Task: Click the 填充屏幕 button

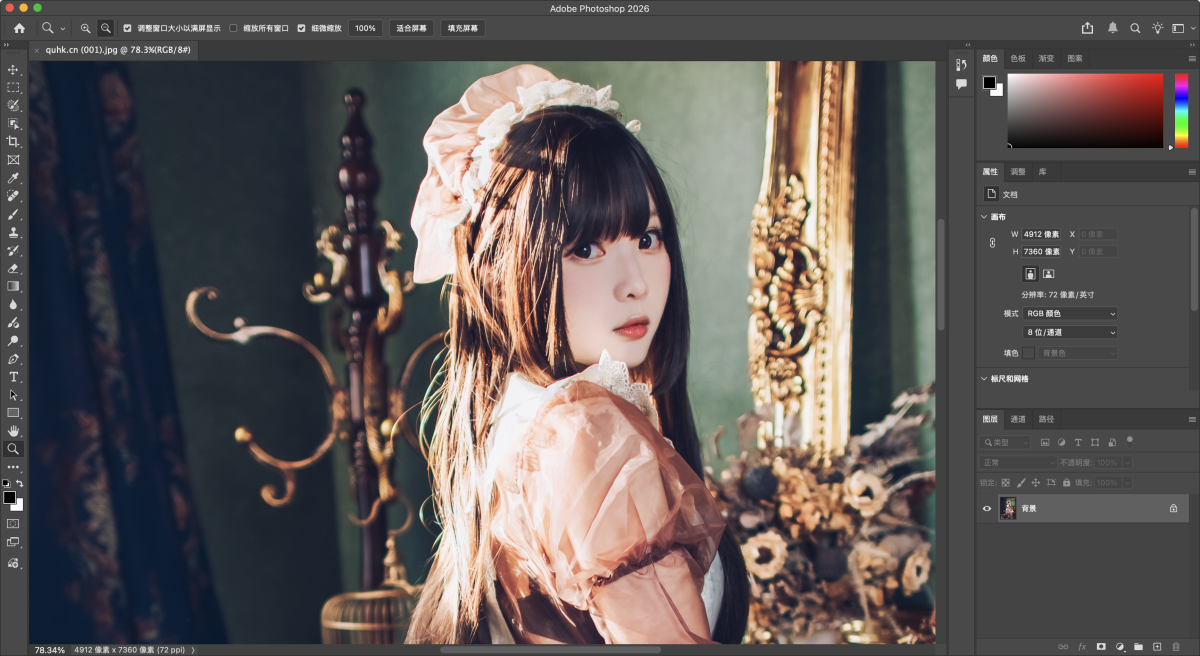Action: [x=462, y=28]
